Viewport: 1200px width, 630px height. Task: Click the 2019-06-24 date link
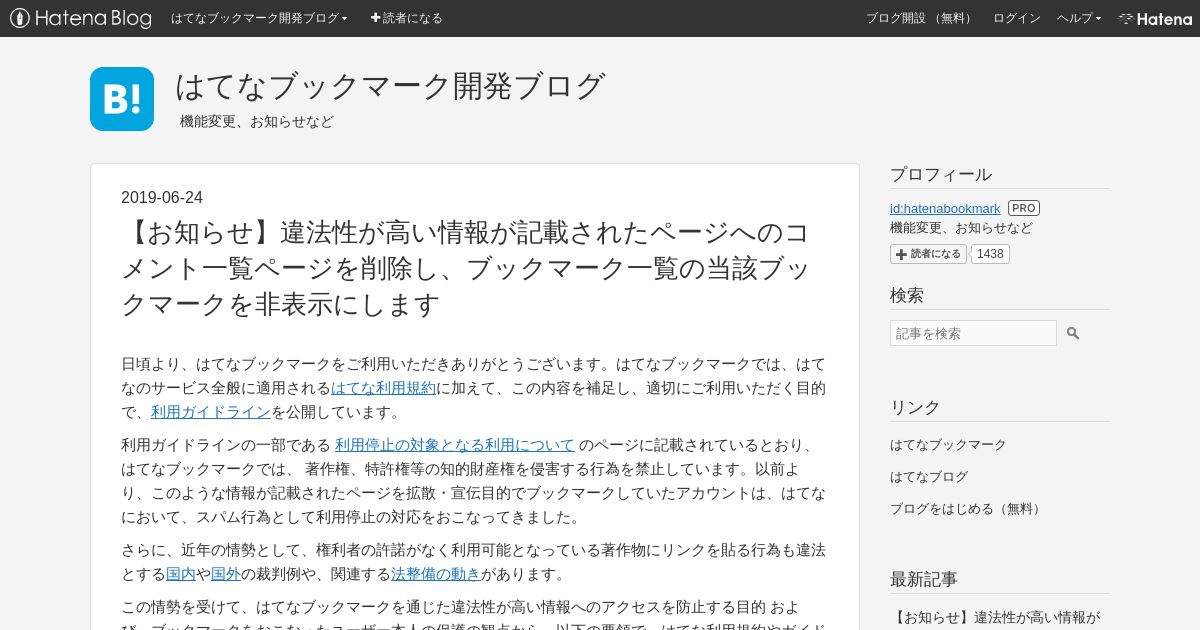[162, 197]
